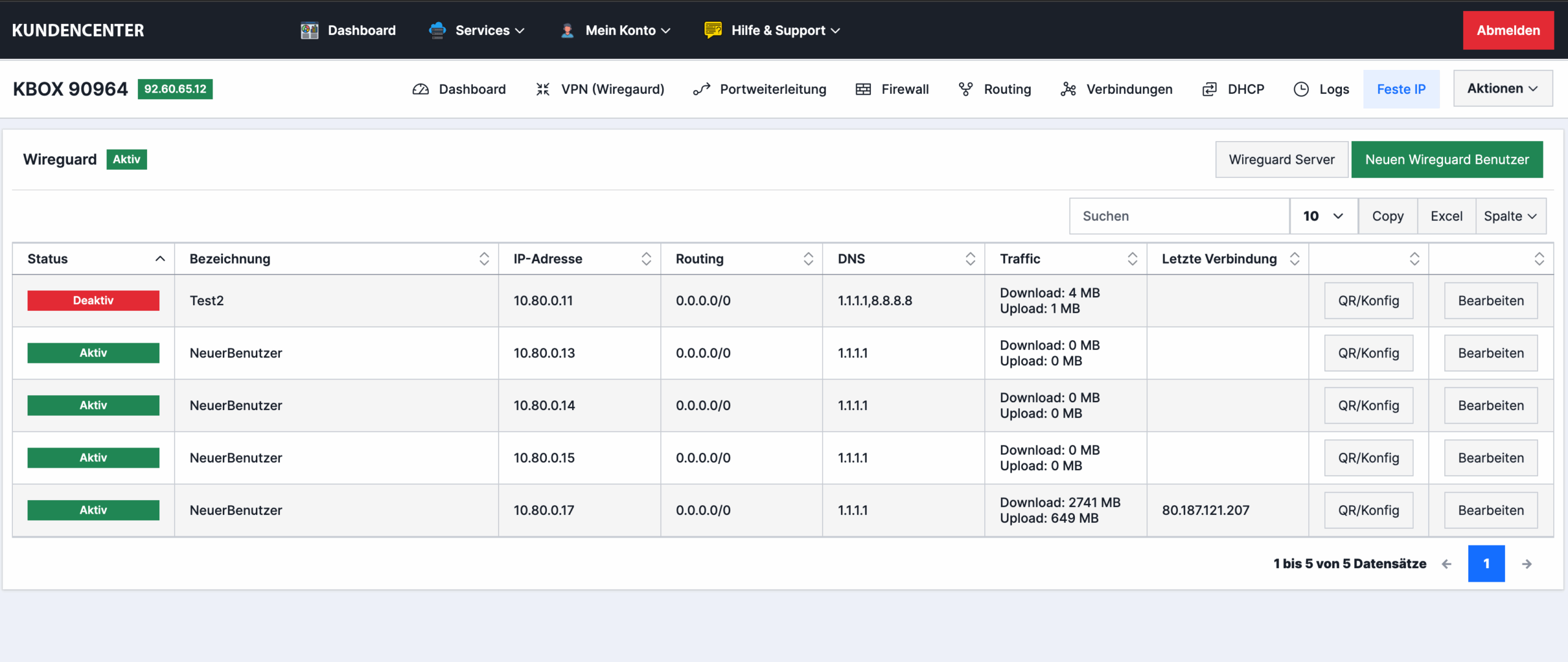Click into the Suchen search field
The image size is (1568, 662).
pos(1179,216)
